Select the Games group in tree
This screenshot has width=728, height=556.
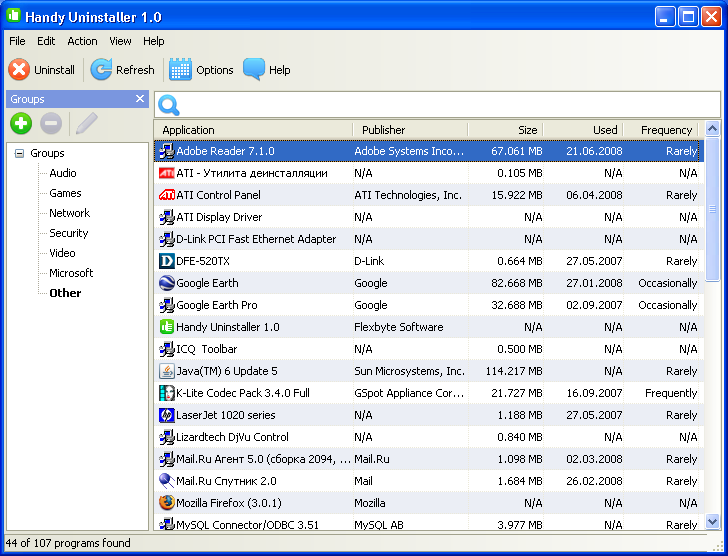click(66, 193)
